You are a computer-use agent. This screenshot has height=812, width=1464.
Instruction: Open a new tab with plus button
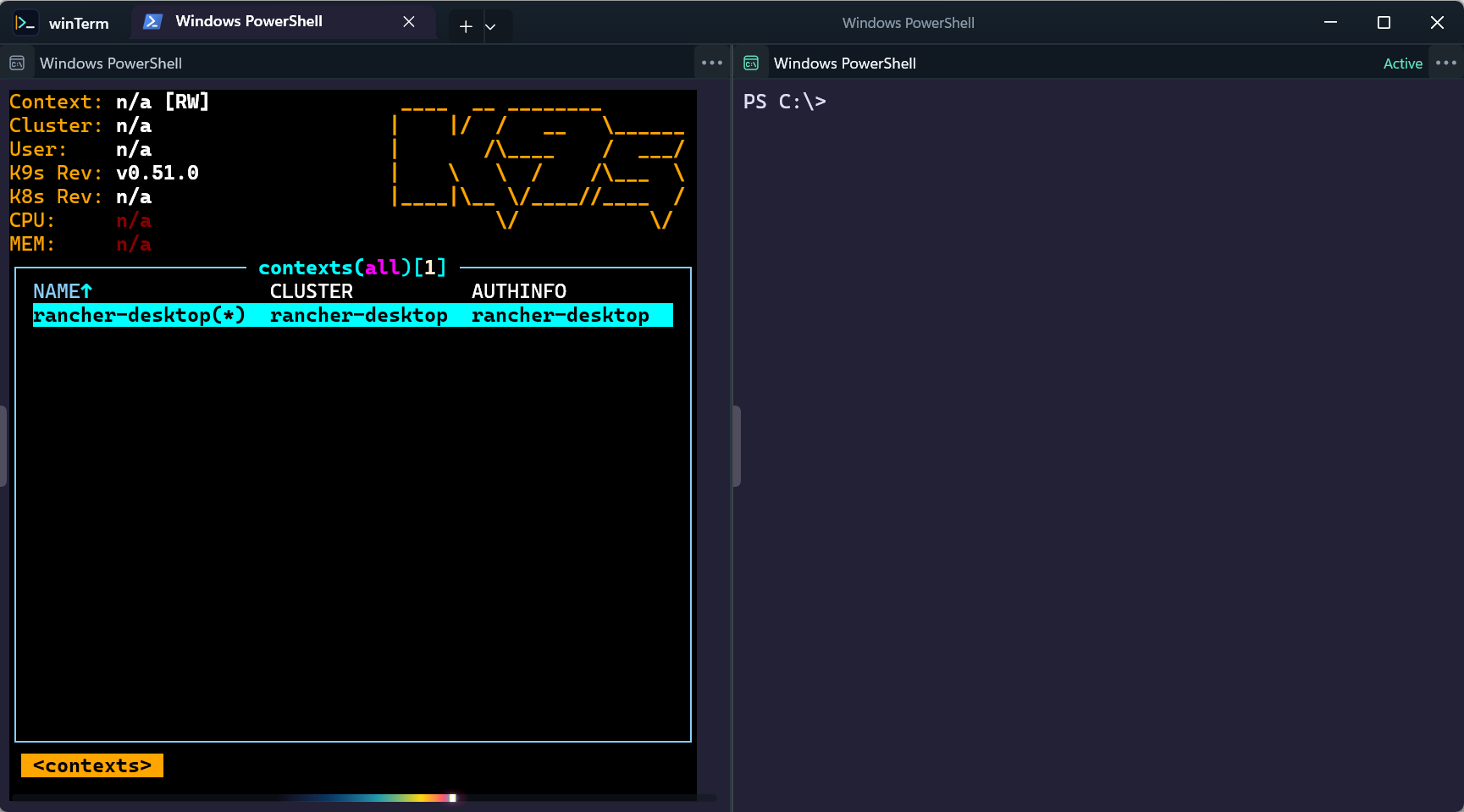point(466,26)
